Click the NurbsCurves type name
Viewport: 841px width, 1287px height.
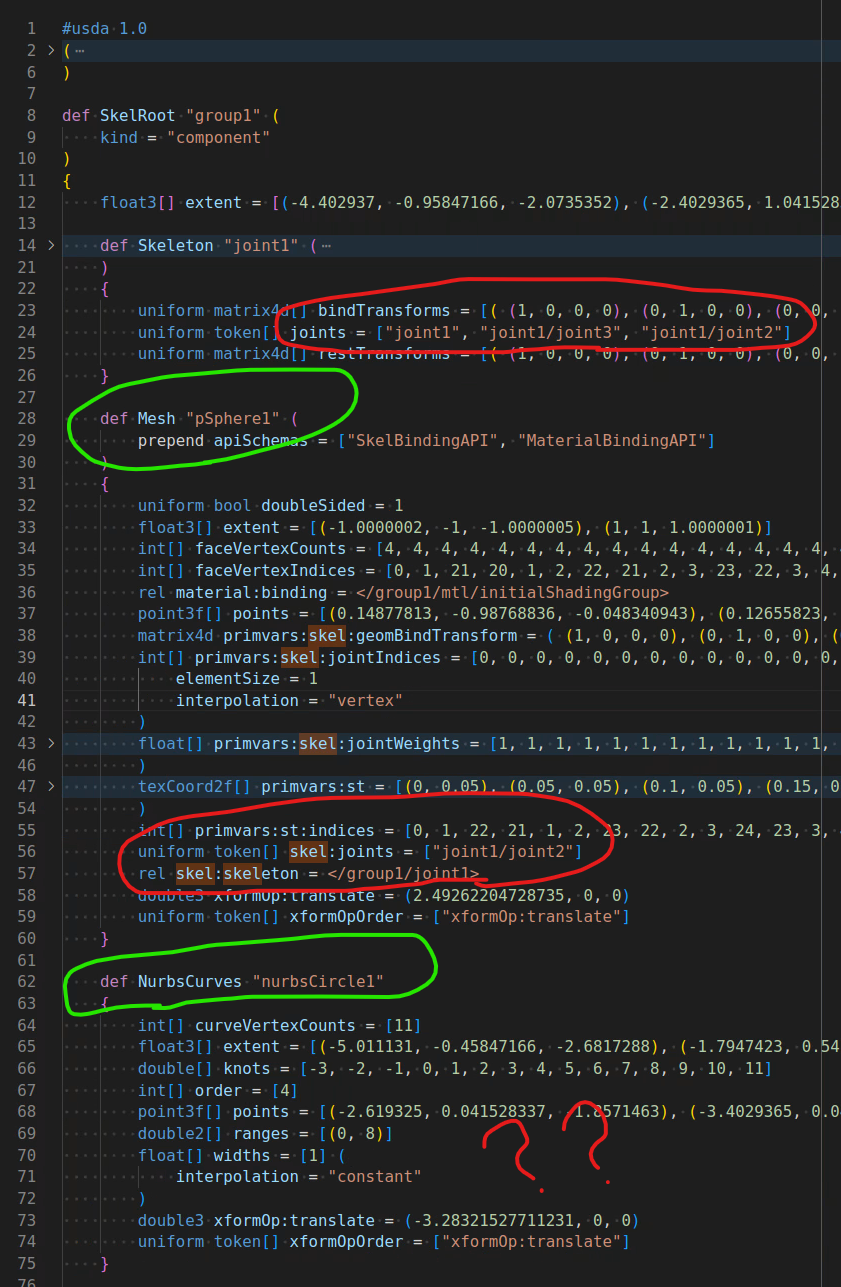[x=190, y=982]
